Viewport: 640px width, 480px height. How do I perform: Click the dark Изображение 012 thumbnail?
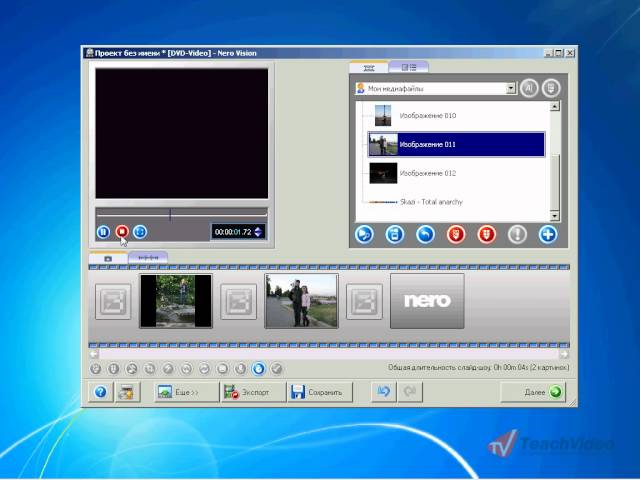(383, 173)
